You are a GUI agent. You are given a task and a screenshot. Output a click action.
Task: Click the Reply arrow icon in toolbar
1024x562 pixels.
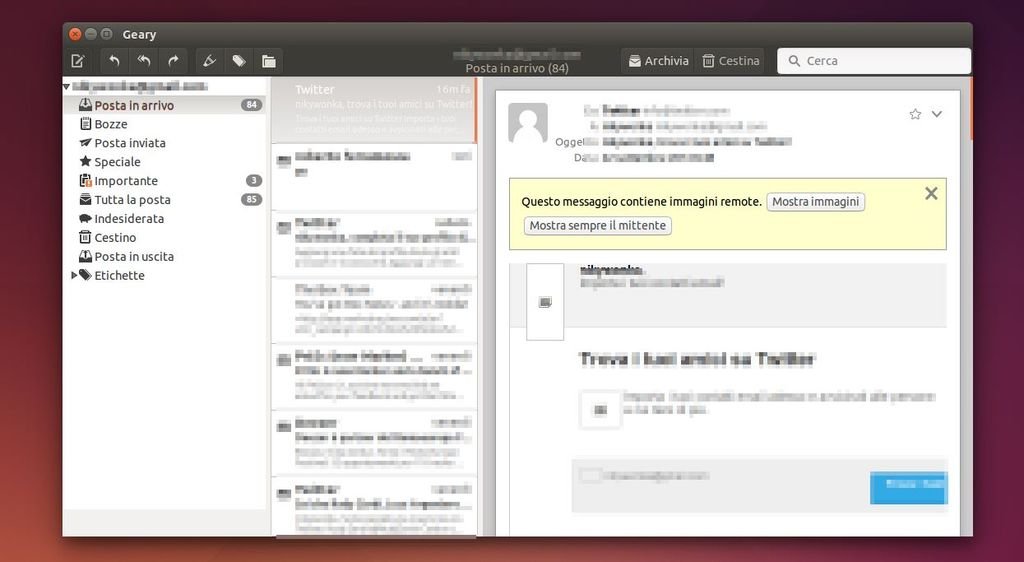(x=114, y=61)
